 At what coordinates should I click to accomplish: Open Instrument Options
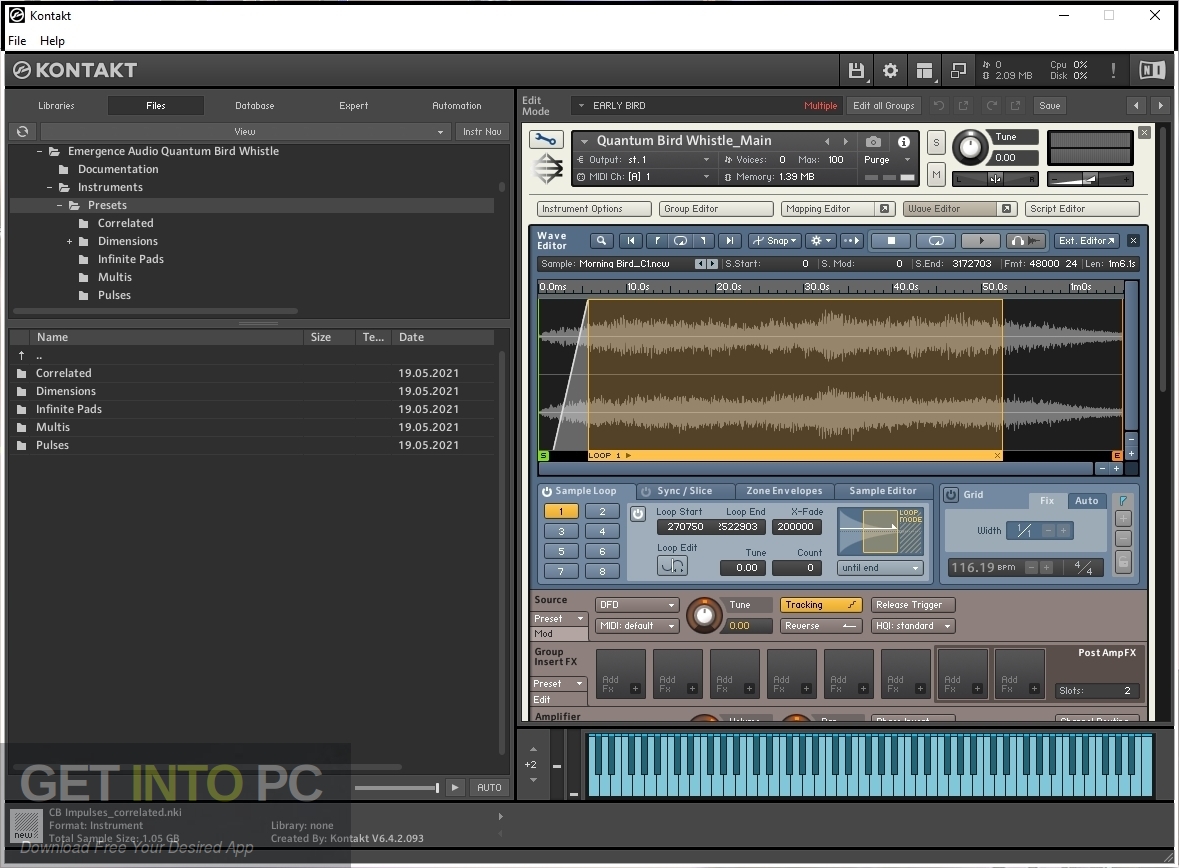(594, 209)
